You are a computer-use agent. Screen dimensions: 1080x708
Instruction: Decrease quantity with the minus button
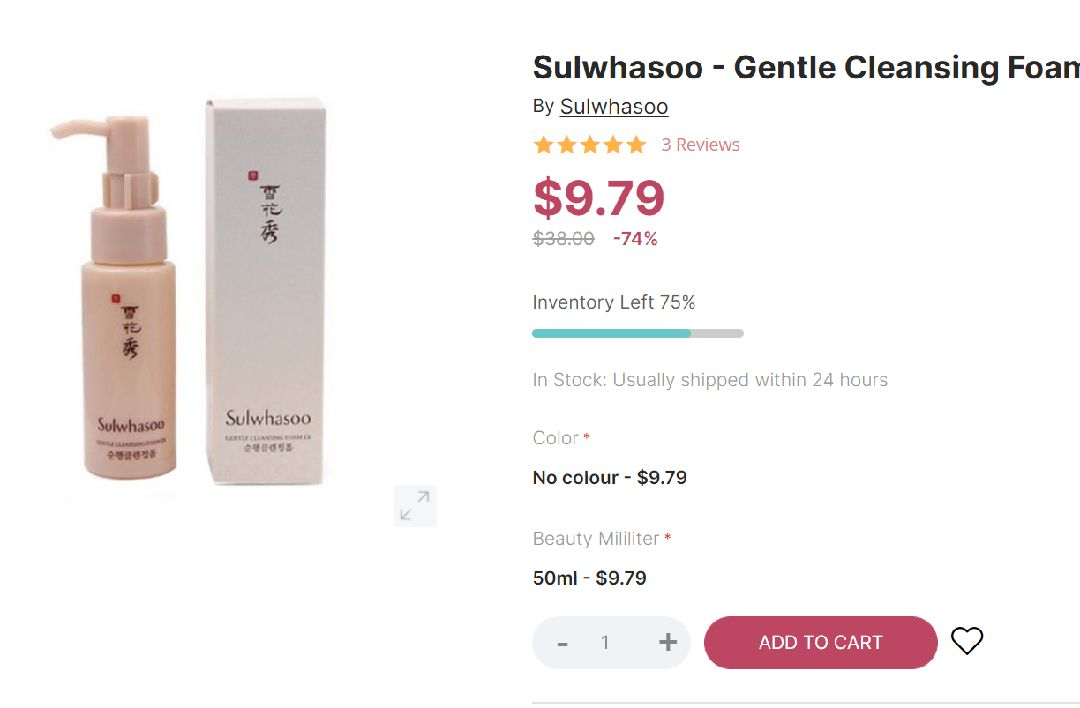[x=563, y=643]
